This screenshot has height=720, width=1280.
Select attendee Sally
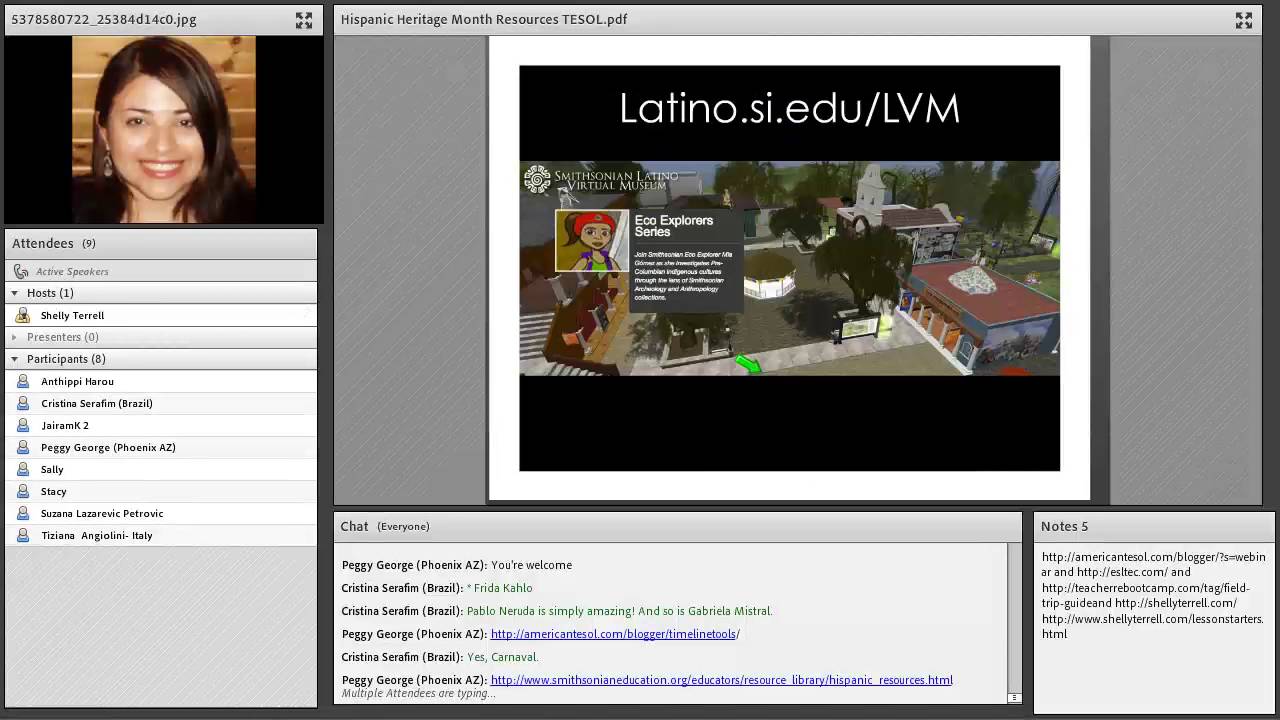pyautogui.click(x=160, y=469)
